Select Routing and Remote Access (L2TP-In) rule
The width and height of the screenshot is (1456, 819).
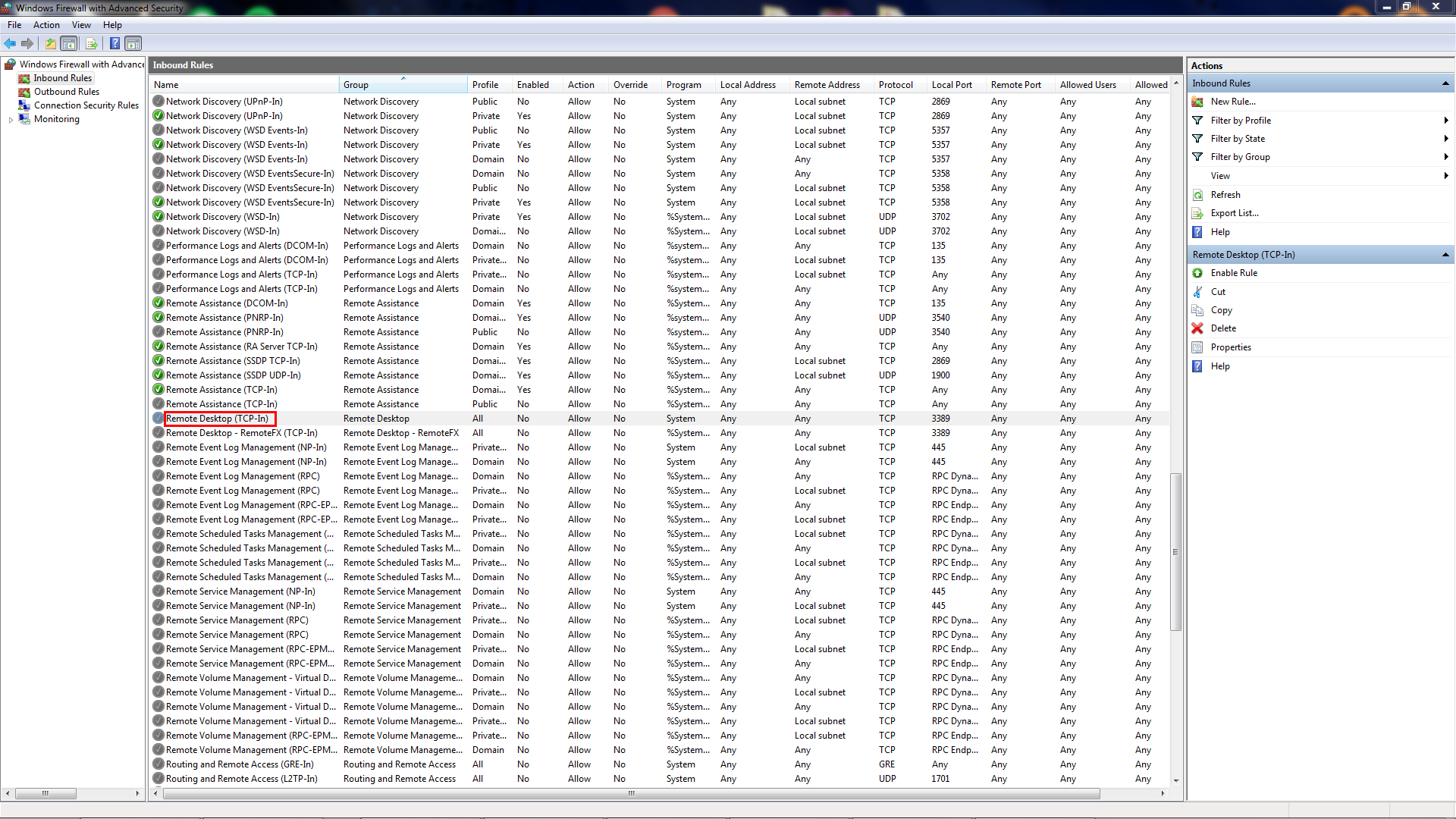point(660,779)
